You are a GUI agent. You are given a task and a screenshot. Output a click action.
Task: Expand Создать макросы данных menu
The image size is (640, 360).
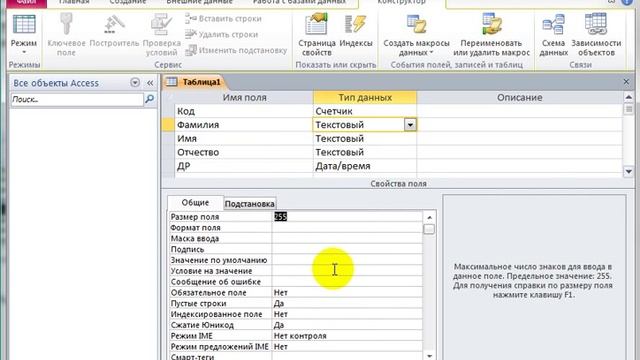click(416, 35)
